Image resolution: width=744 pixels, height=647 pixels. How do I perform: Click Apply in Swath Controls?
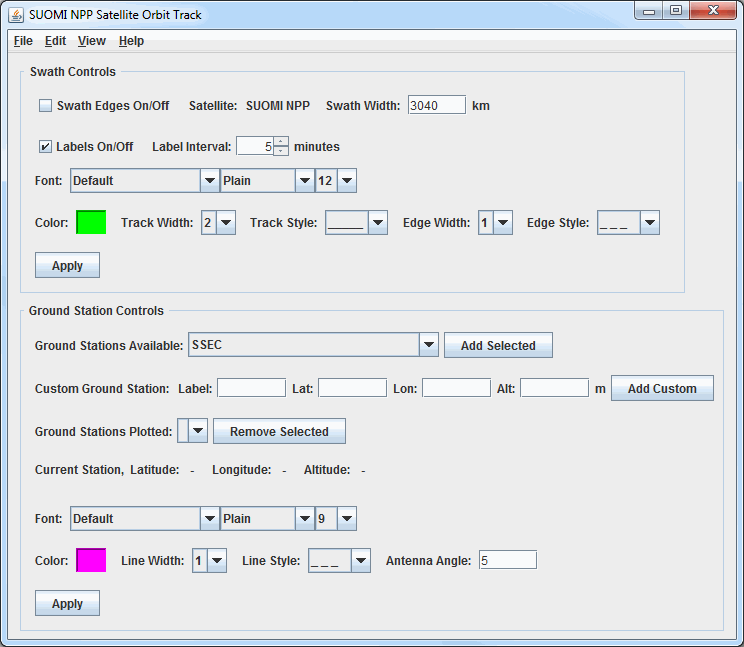pos(67,265)
